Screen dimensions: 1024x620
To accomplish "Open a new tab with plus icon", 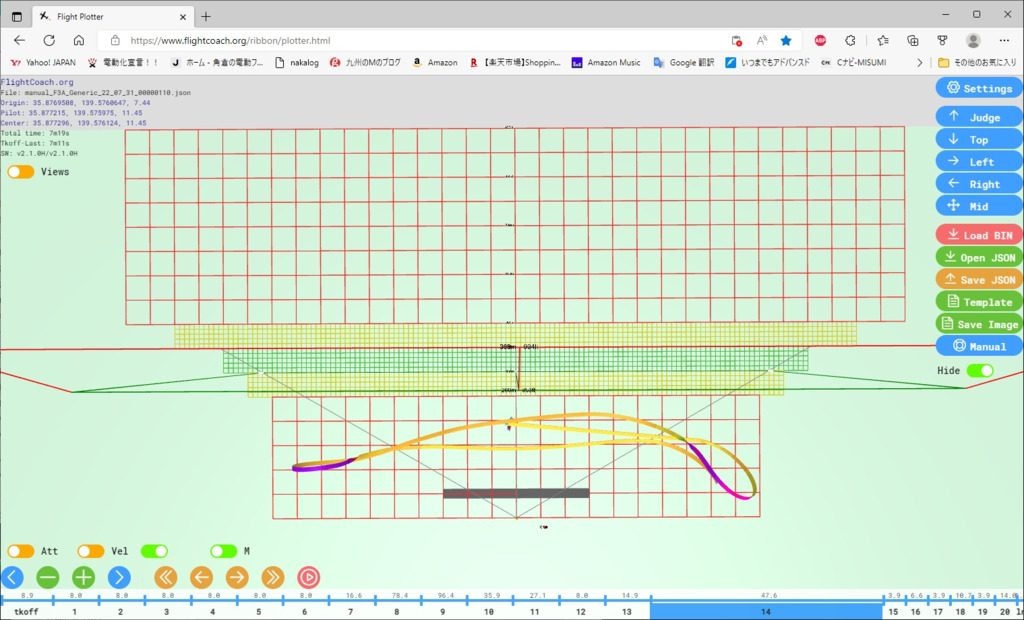I will pos(206,16).
